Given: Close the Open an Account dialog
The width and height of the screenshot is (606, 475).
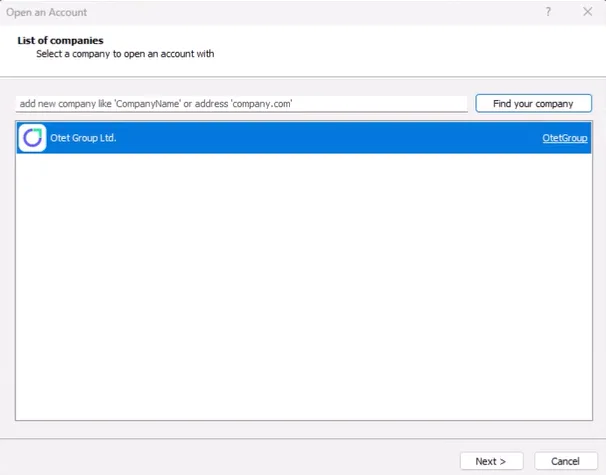Looking at the screenshot, I should click(587, 12).
